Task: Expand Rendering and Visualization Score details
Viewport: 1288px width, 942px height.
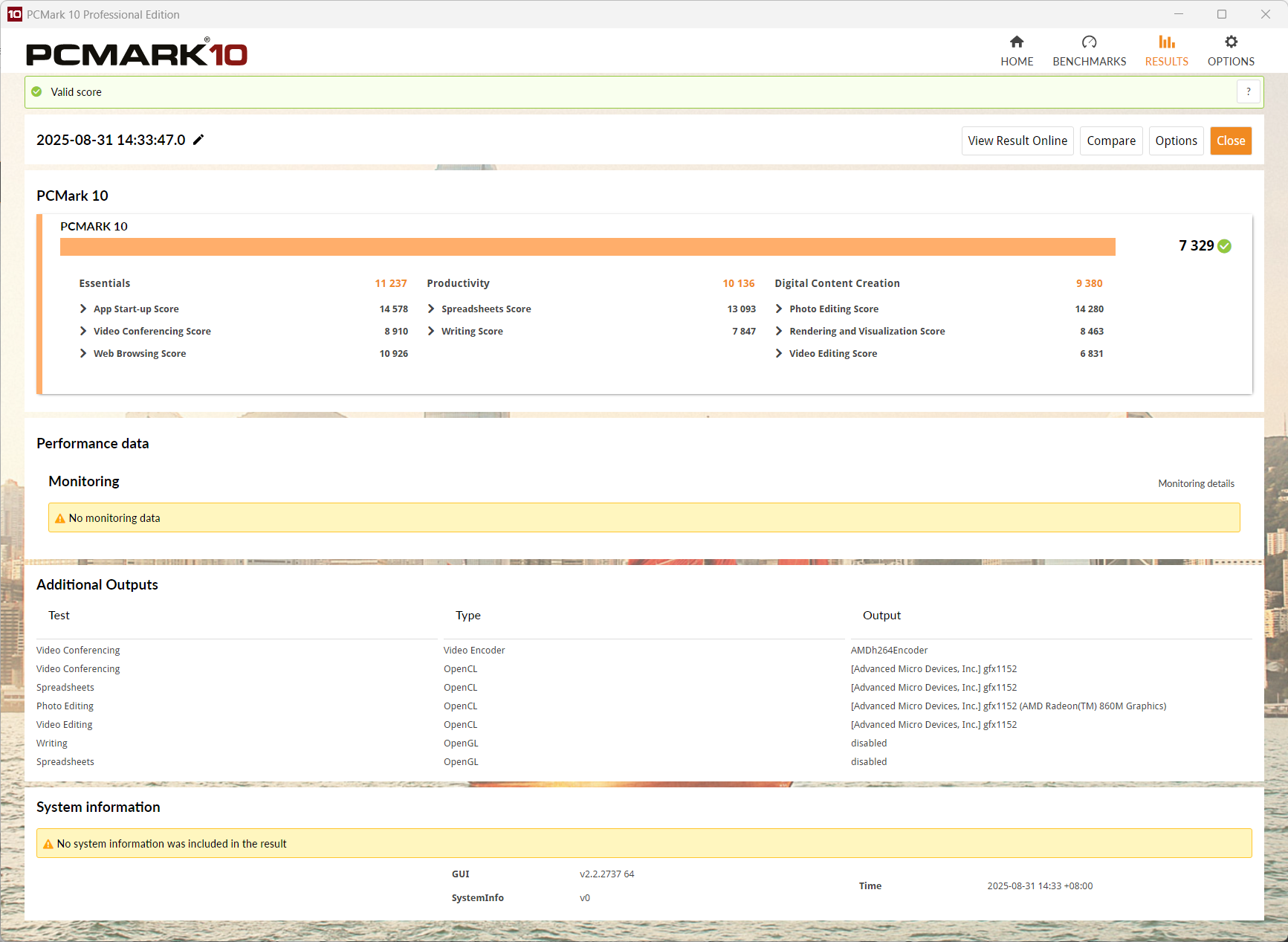Action: [x=779, y=331]
